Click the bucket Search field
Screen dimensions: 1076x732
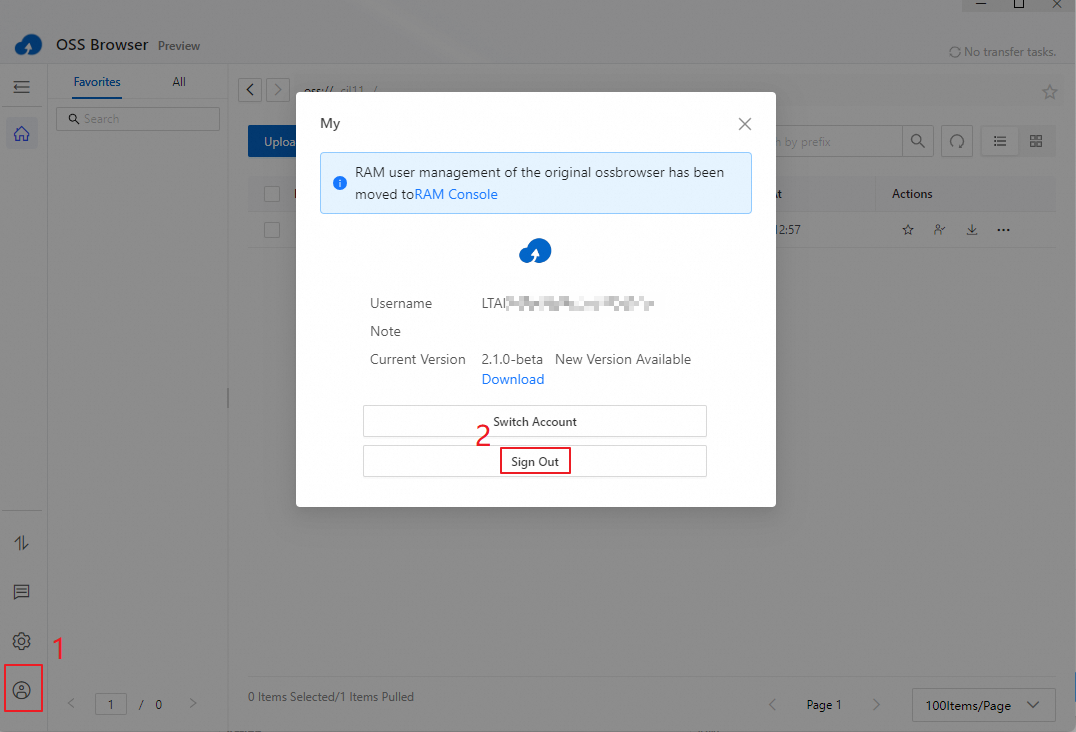pos(138,119)
